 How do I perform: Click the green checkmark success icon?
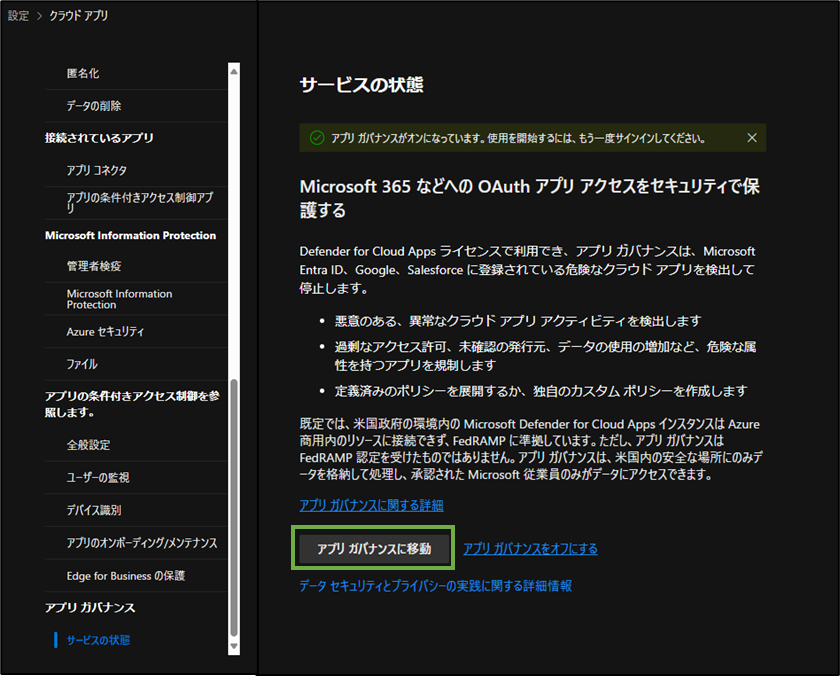pos(317,138)
